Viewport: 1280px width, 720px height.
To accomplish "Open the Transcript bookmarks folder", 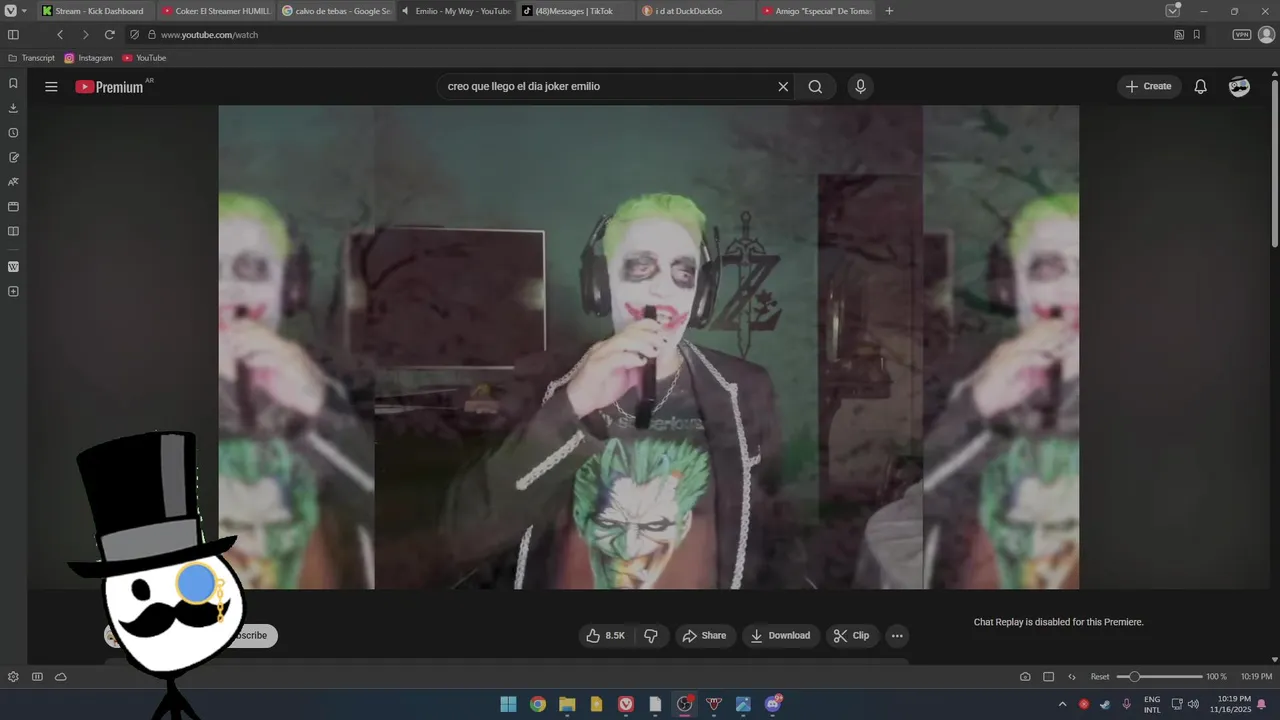I will pos(31,58).
